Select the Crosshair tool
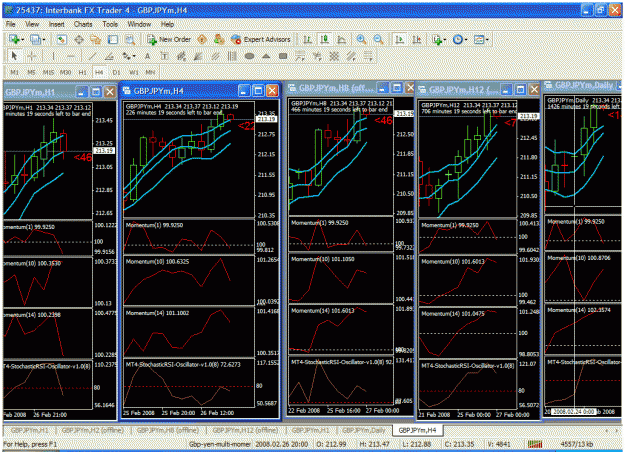The width and height of the screenshot is (625, 452). 31,56
